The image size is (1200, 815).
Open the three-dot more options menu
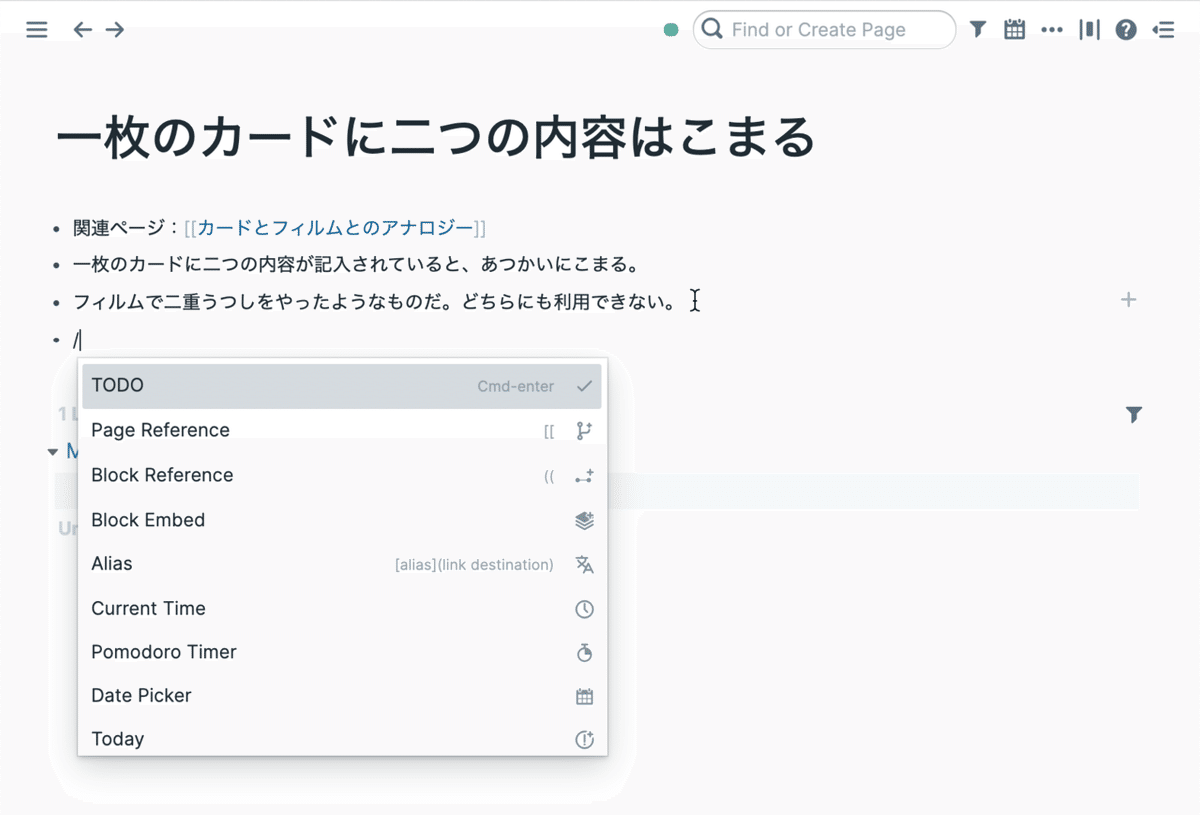1052,30
